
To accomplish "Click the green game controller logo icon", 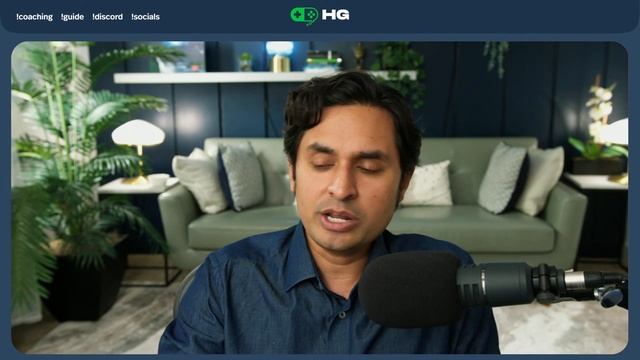I will [304, 16].
